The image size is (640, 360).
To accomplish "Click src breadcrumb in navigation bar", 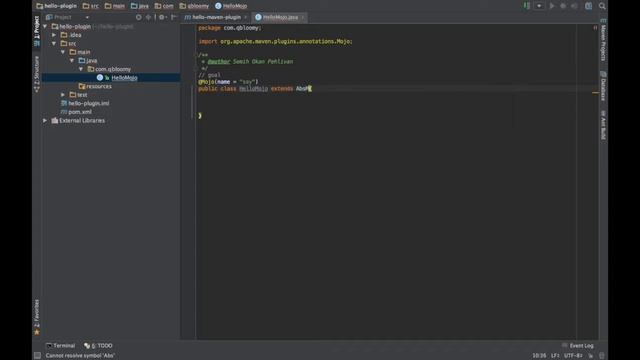I will pyautogui.click(x=91, y=6).
